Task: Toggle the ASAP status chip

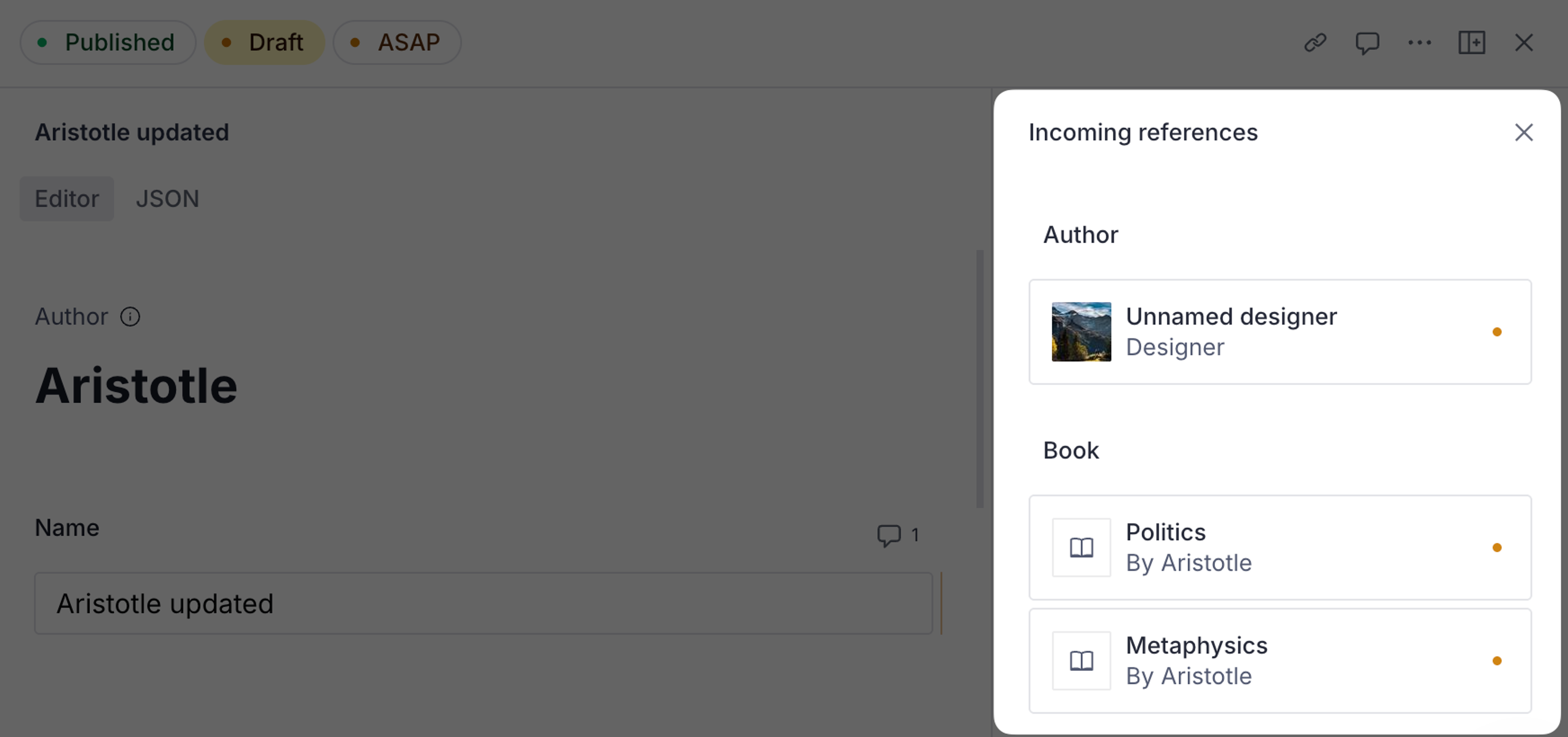Action: point(396,42)
